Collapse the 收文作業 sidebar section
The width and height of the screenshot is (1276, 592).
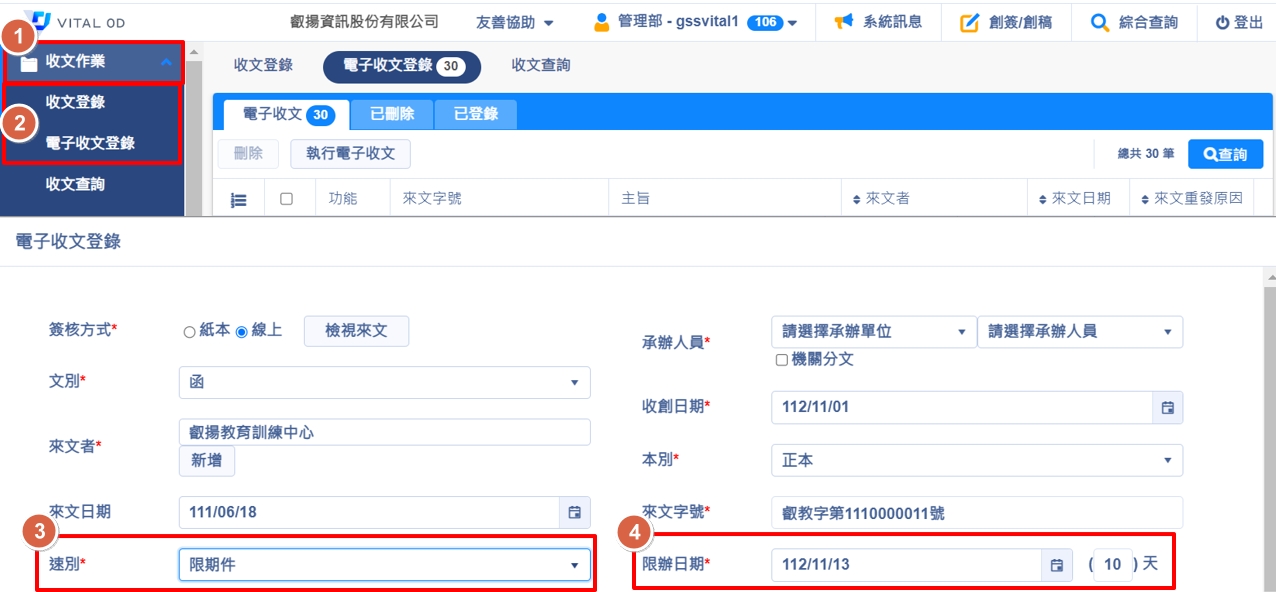click(94, 62)
